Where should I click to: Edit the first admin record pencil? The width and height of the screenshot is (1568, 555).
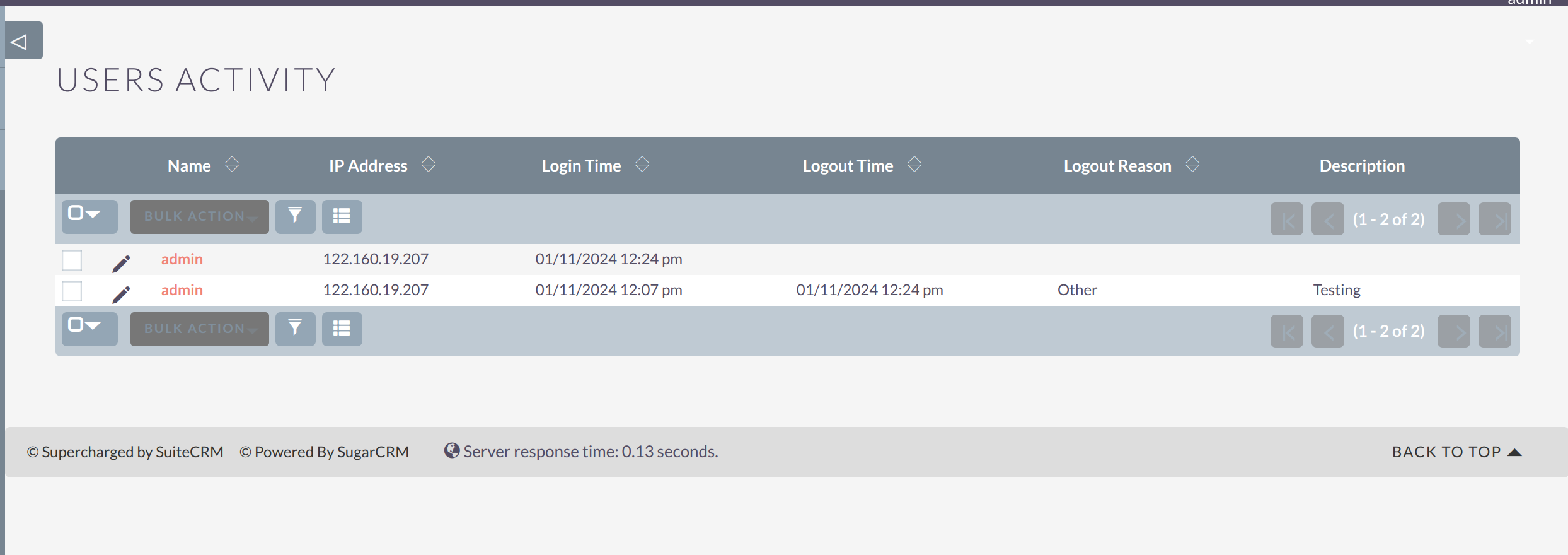121,263
